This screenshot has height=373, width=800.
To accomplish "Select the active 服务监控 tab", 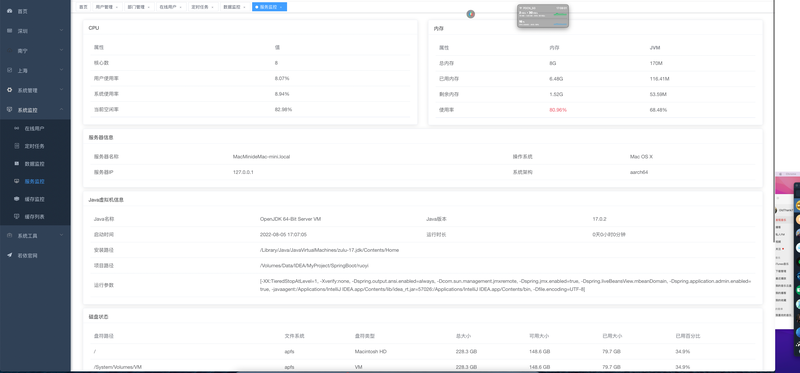I will (x=269, y=7).
